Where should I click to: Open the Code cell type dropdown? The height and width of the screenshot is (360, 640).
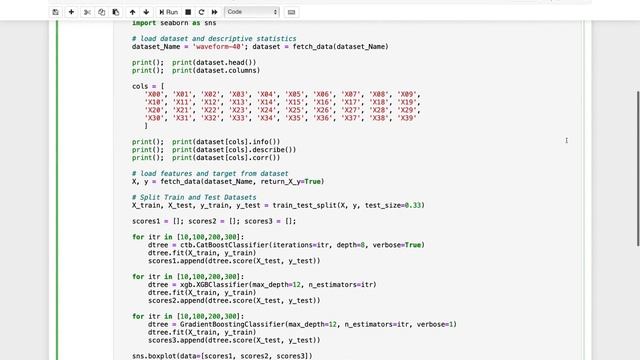[252, 12]
